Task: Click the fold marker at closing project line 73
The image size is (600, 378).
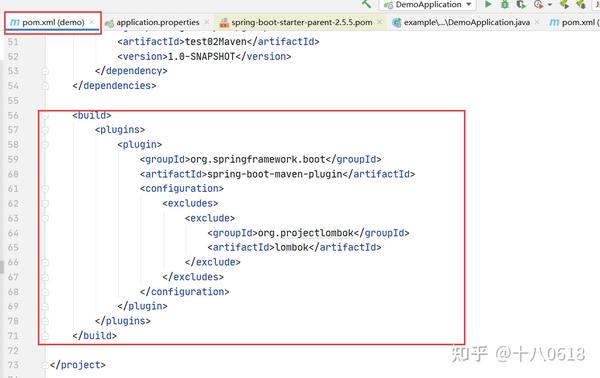Action: [x=45, y=365]
